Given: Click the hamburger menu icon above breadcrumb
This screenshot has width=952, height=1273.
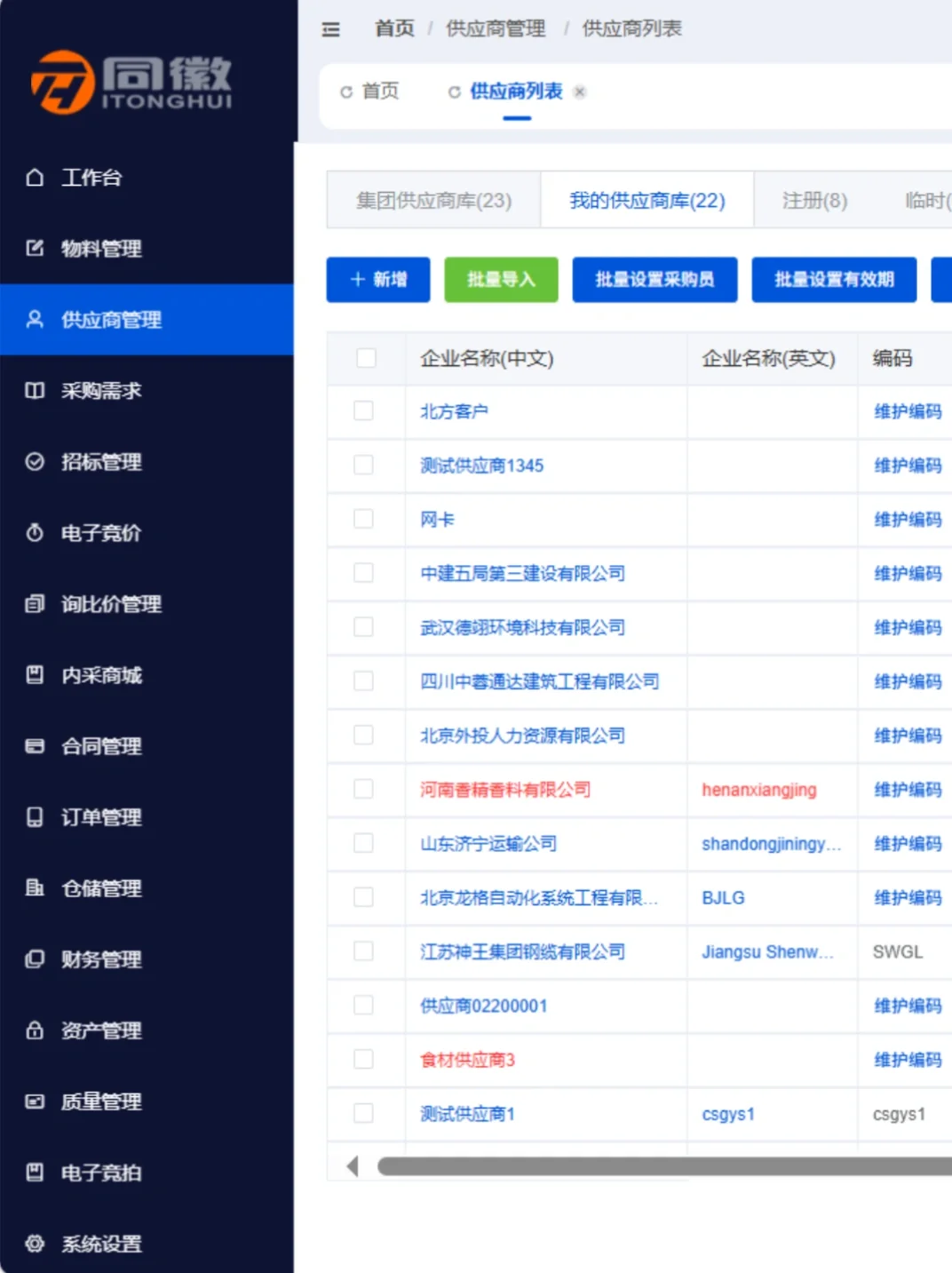Looking at the screenshot, I should tap(330, 29).
